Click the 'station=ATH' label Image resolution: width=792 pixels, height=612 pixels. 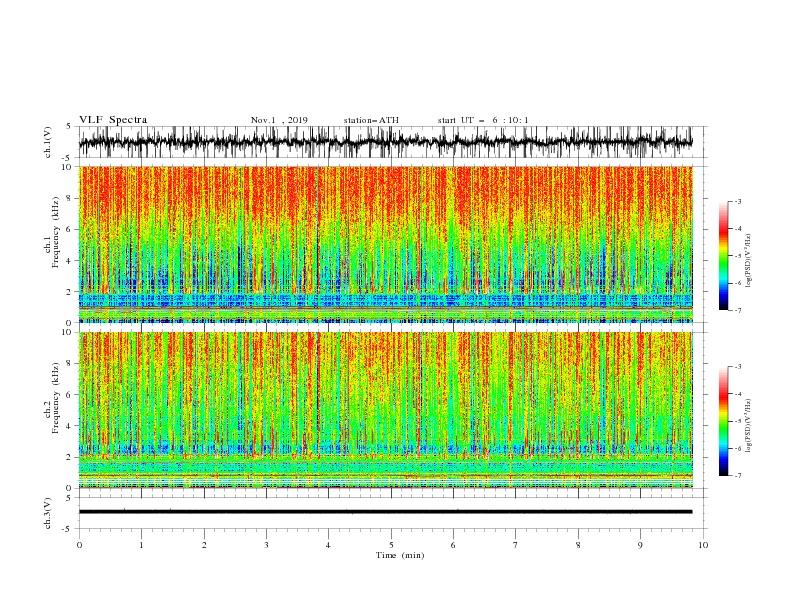click(x=371, y=120)
